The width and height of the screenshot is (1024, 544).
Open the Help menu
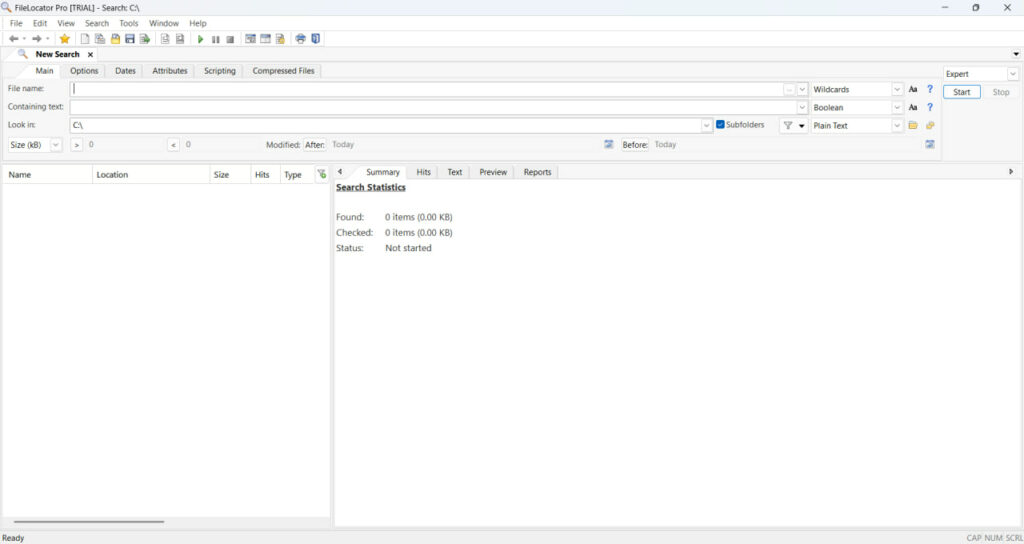tap(198, 23)
